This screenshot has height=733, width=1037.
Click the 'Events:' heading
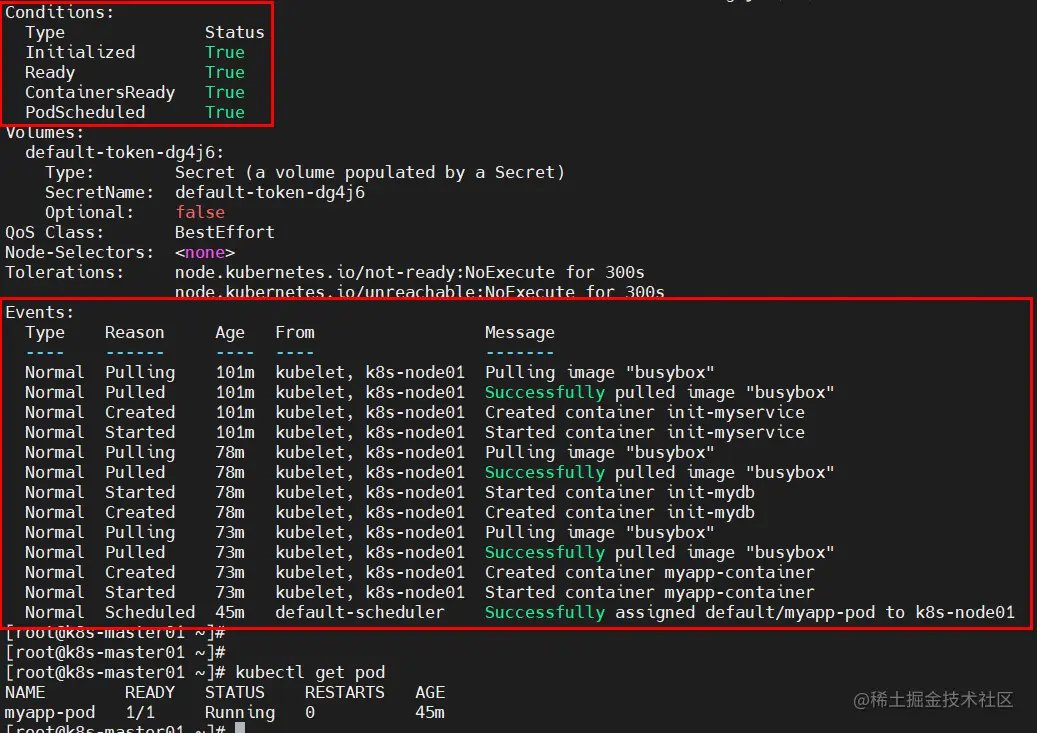point(39,312)
